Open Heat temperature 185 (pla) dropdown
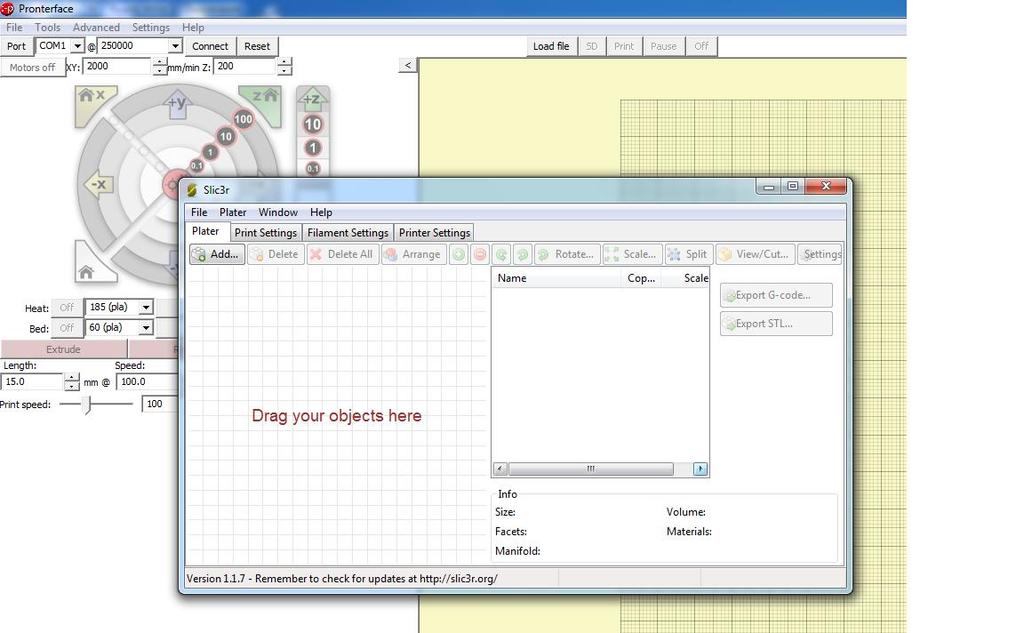 tap(146, 307)
